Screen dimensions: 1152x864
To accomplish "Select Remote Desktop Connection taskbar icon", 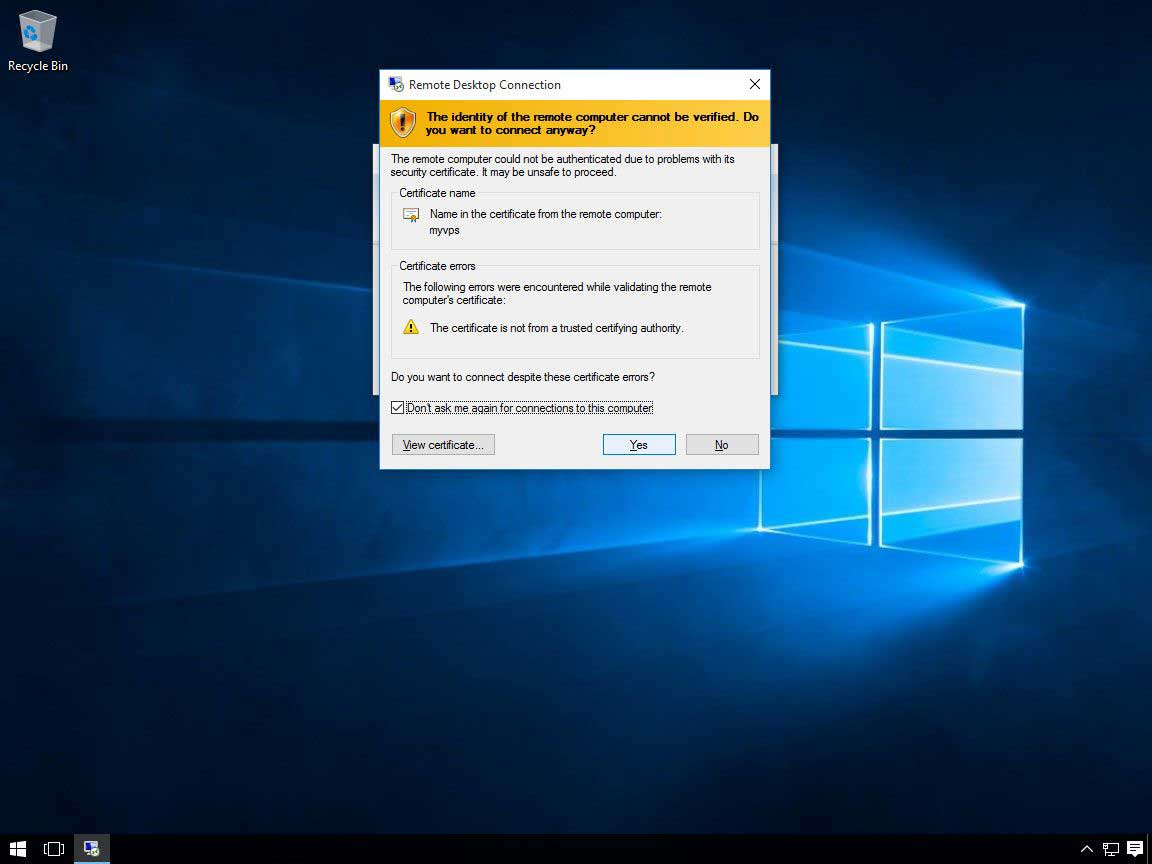I will 92,849.
